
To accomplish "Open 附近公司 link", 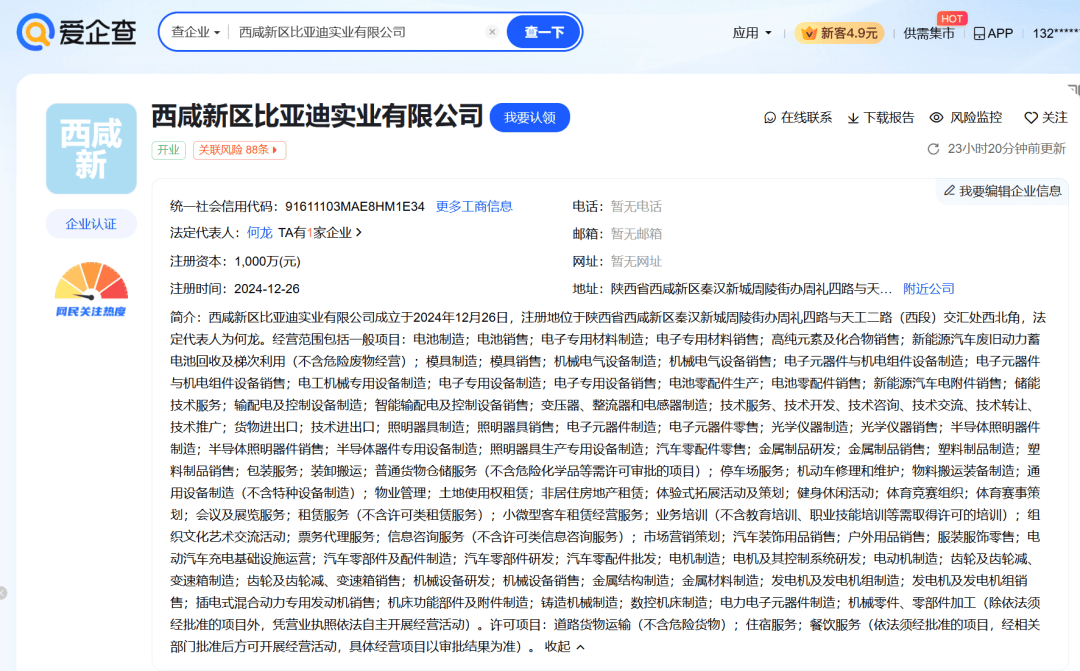I will click(928, 289).
